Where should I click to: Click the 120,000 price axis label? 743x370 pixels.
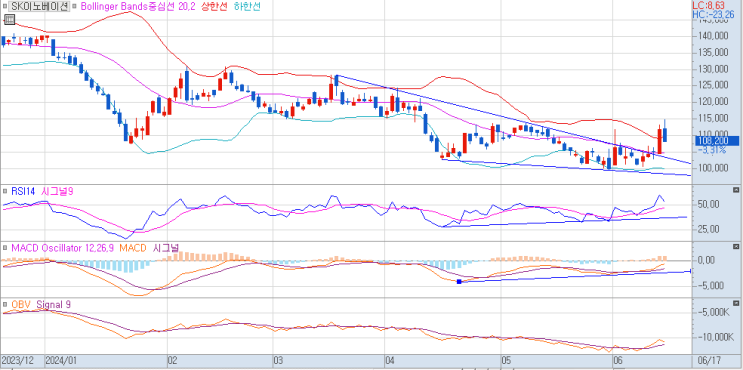pos(714,102)
